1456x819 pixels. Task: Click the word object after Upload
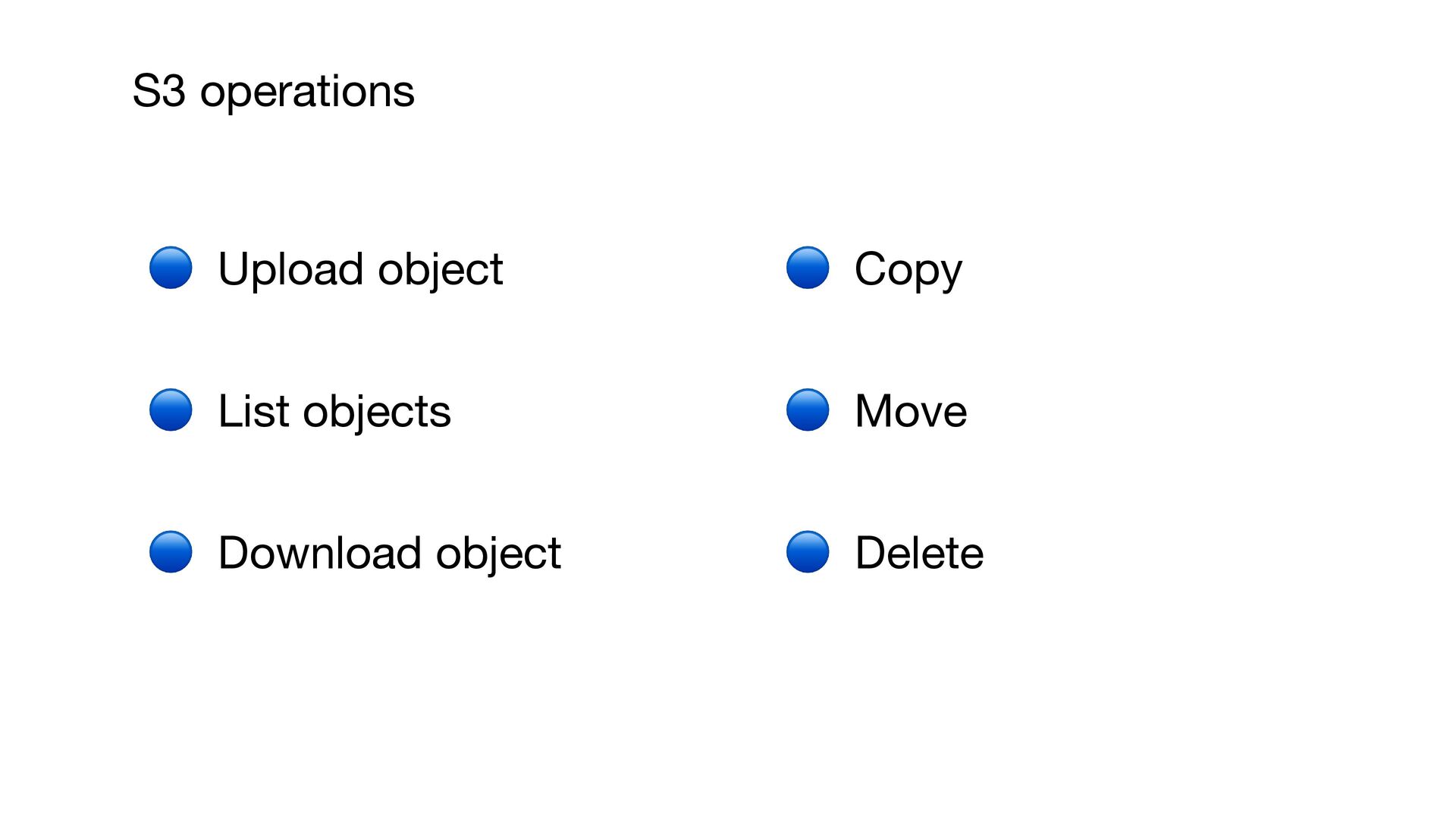point(441,269)
